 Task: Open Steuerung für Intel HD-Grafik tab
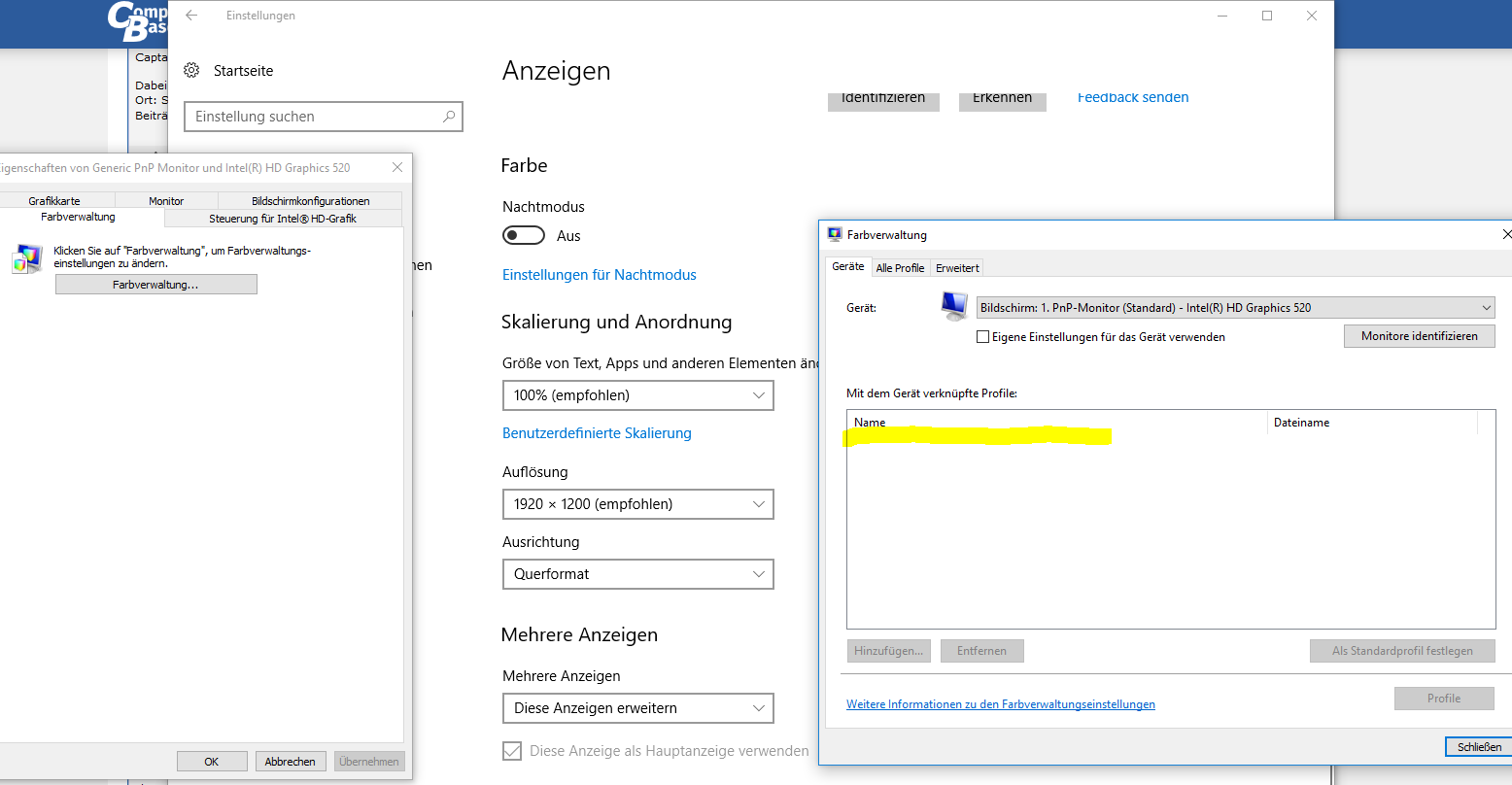283,219
